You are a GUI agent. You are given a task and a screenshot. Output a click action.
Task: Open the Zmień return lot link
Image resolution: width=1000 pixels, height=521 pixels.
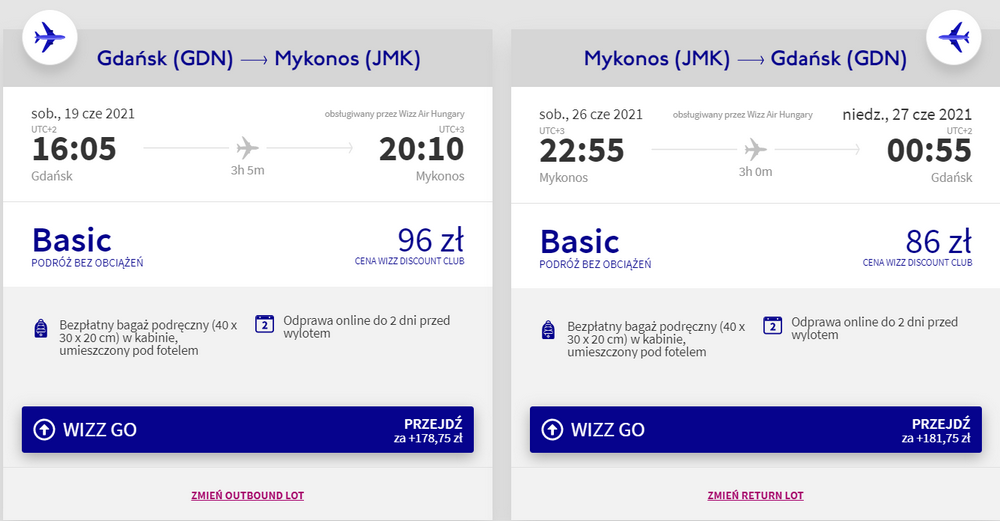coord(756,495)
